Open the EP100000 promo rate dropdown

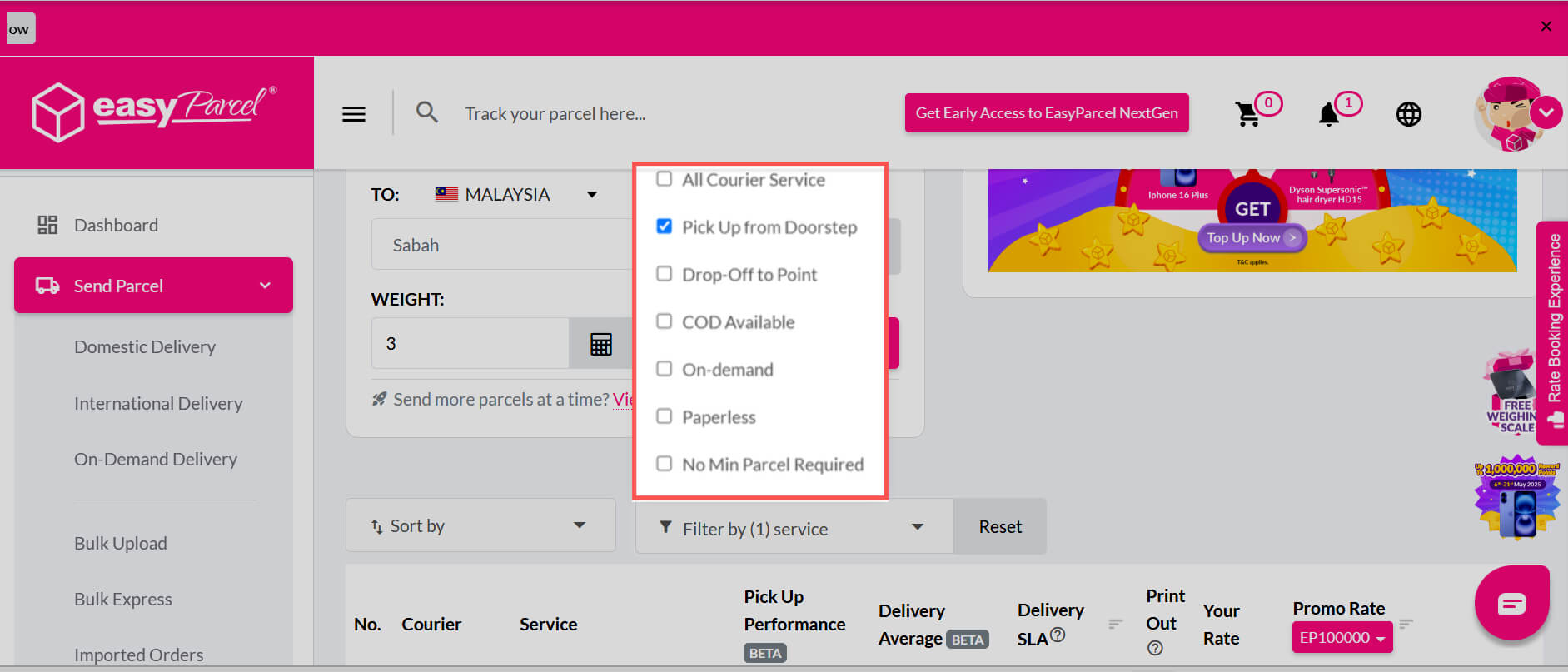point(1342,638)
